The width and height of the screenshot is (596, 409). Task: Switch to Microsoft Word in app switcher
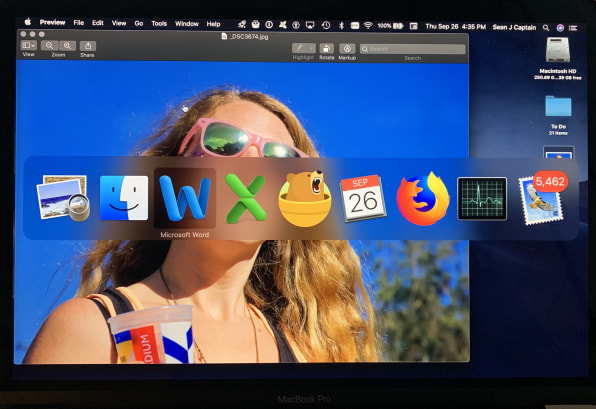click(185, 198)
